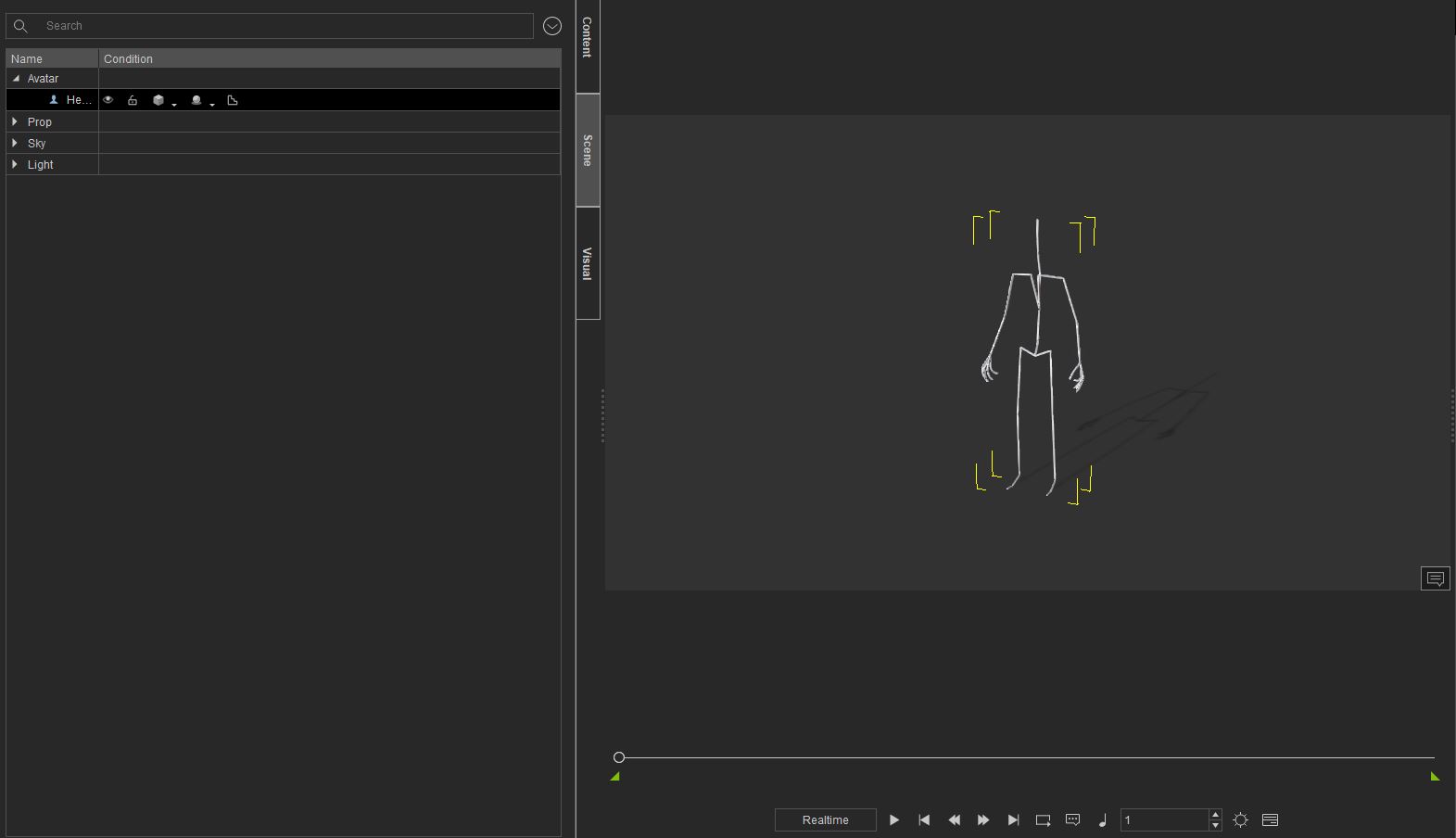This screenshot has height=838, width=1456.
Task: Jump to the end frame
Action: (x=1013, y=819)
